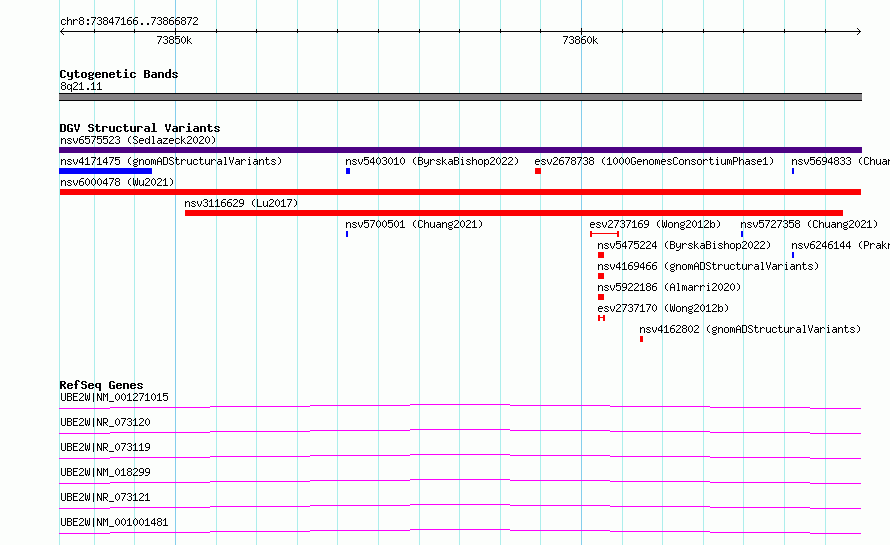Click blue marker under nsv5700501
This screenshot has height=545, width=890.
[x=347, y=234]
